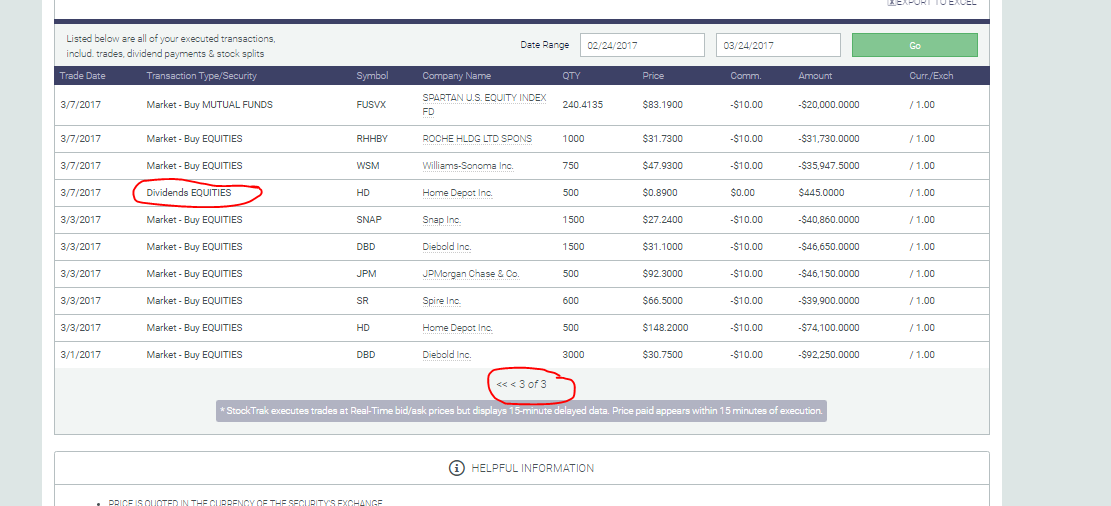Image resolution: width=1111 pixels, height=506 pixels.
Task: Click the Company Name column header
Action: (x=456, y=76)
